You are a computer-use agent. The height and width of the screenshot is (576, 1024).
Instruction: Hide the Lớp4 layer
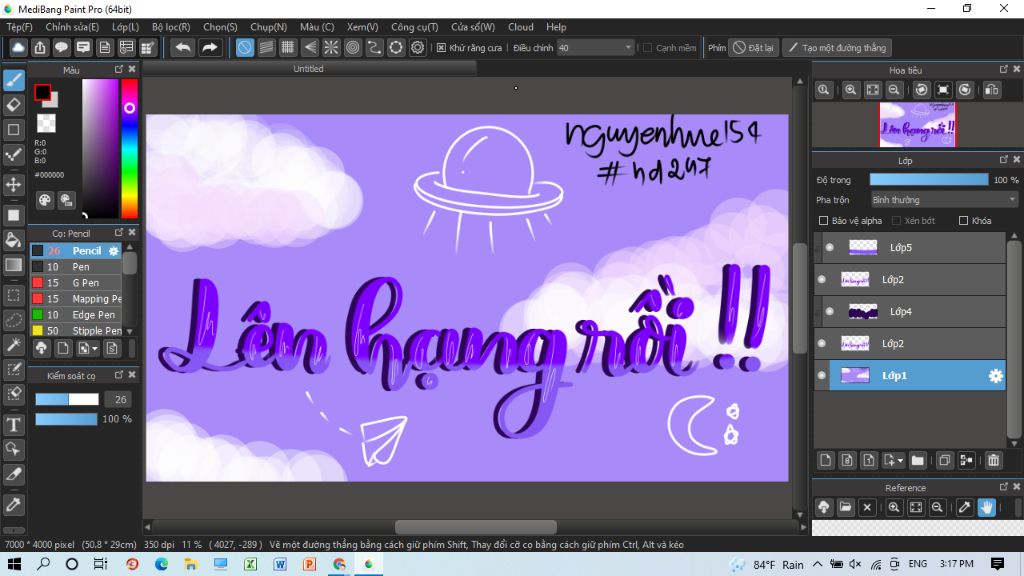[829, 312]
